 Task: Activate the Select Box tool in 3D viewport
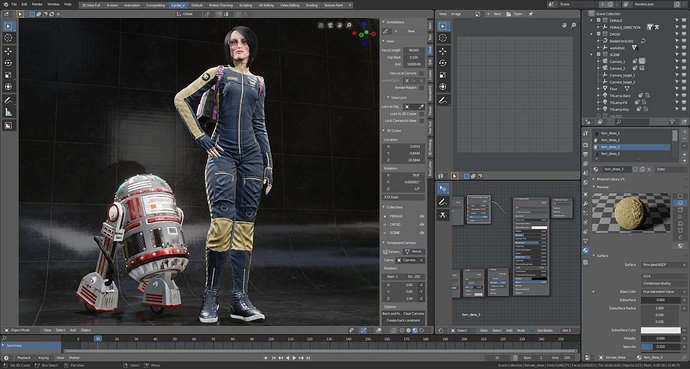[8, 26]
